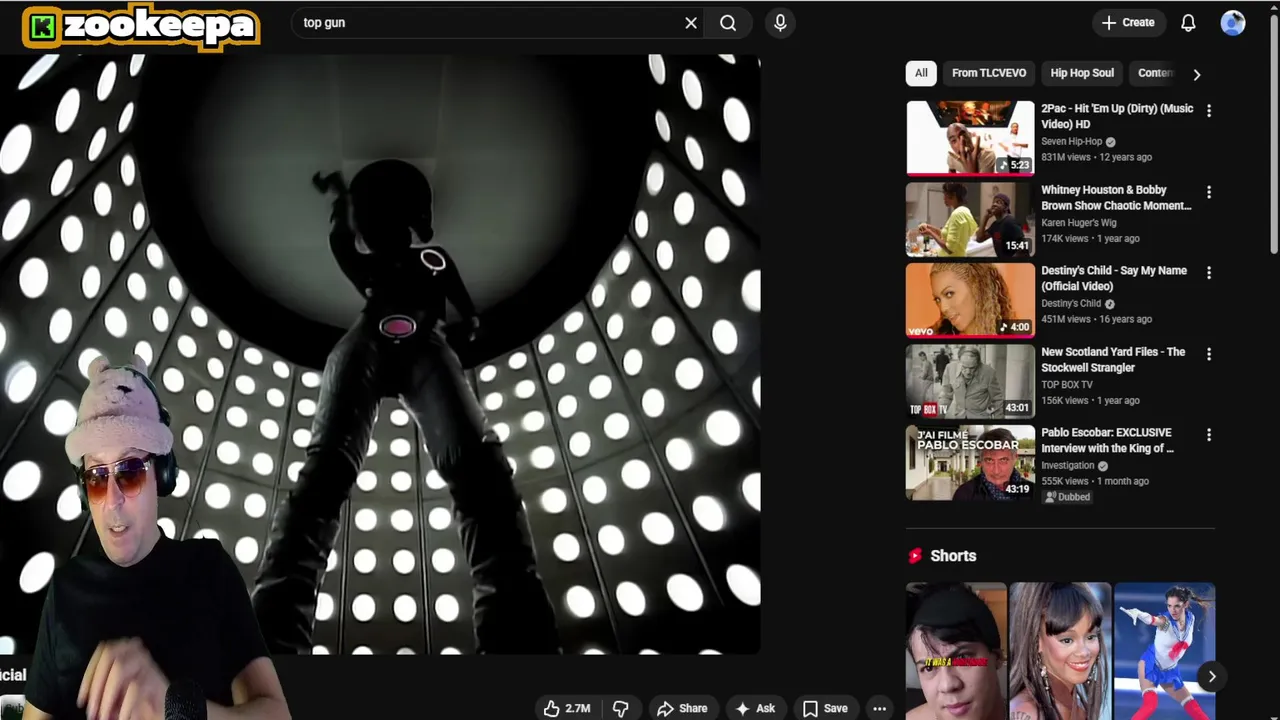This screenshot has height=720, width=1280.
Task: Open 2Pac Hit 'Em Up video thumbnail
Action: point(970,137)
